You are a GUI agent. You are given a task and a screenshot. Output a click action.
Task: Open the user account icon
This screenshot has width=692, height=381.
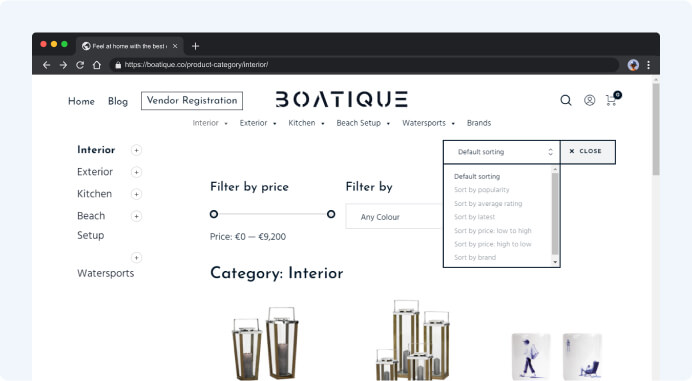coord(590,101)
